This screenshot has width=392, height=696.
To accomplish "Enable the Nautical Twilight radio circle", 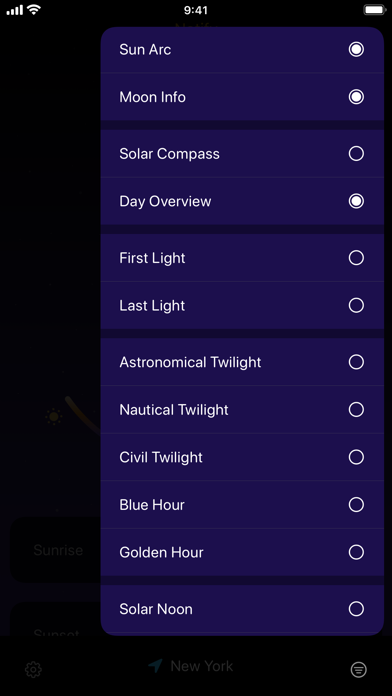I will click(x=356, y=410).
